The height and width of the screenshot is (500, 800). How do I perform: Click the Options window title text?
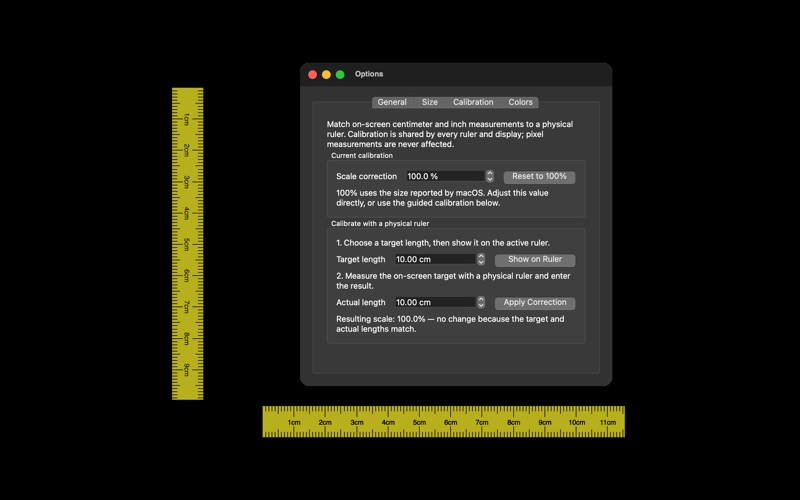pos(369,74)
